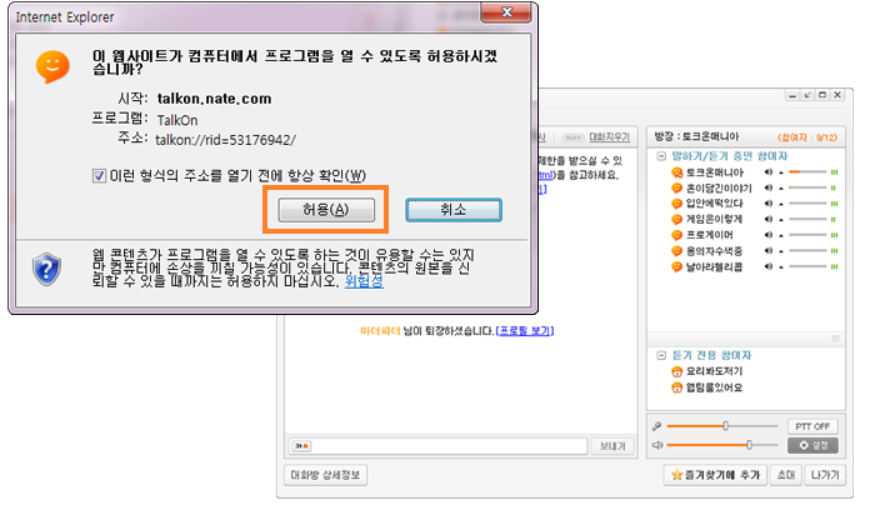Image resolution: width=874 pixels, height=519 pixels.
Task: Click the 초대 invite button
Action: tap(785, 475)
